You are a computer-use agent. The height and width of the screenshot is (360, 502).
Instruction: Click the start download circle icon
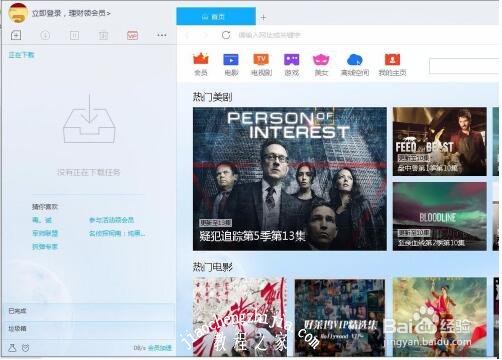[45, 35]
